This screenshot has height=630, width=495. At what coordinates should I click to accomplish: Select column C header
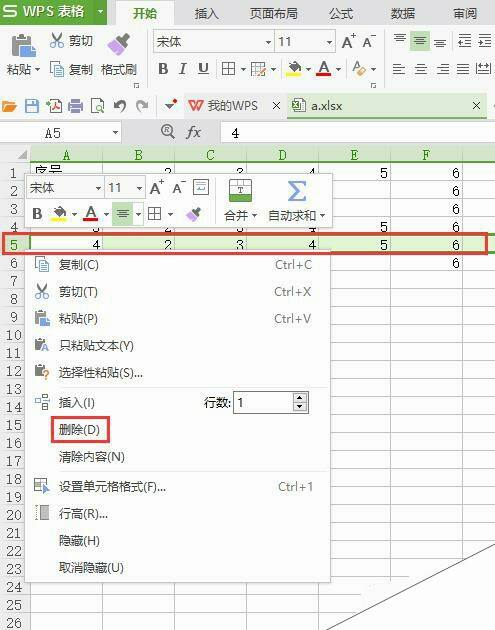click(x=210, y=155)
